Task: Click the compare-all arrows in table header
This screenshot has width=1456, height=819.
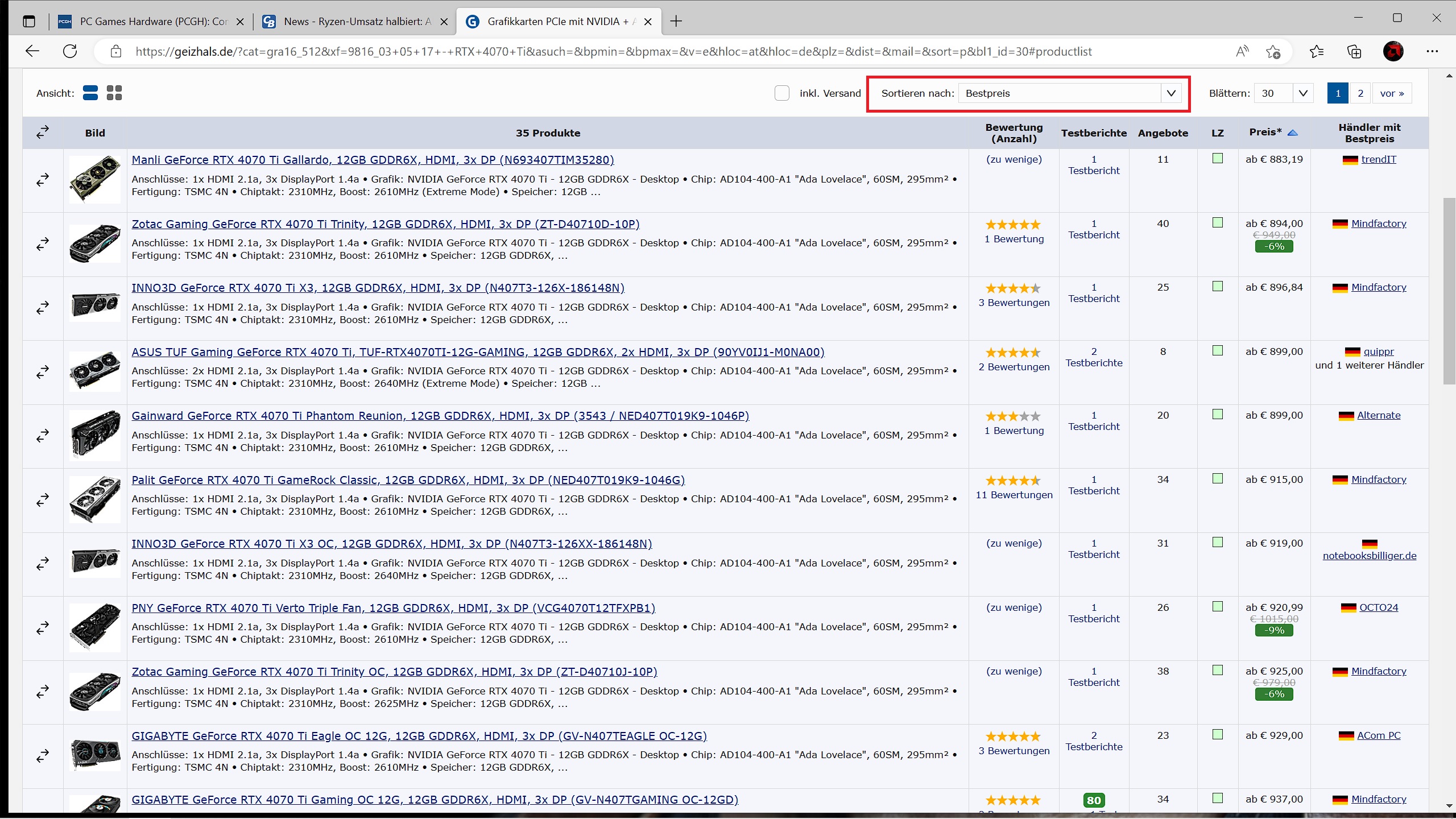Action: 43,133
